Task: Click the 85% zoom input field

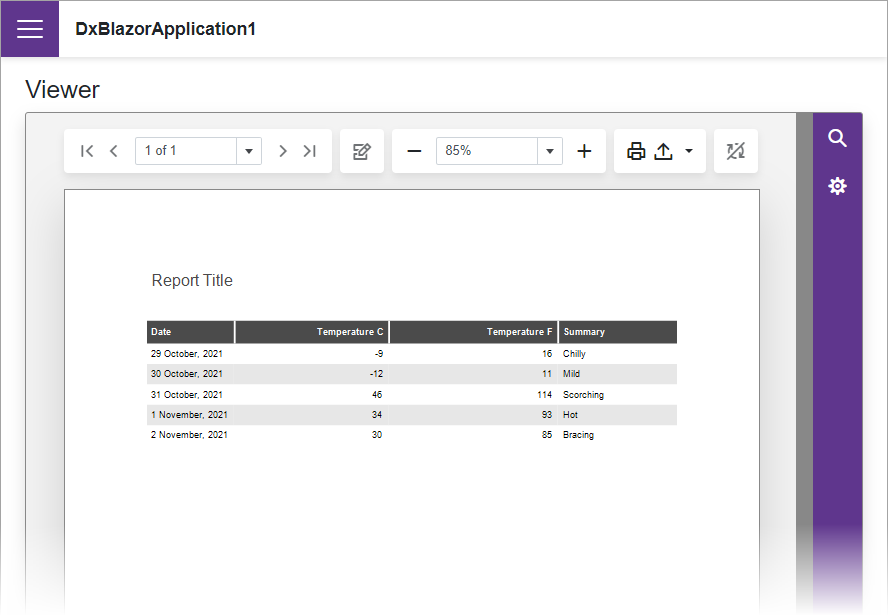Action: tap(487, 151)
